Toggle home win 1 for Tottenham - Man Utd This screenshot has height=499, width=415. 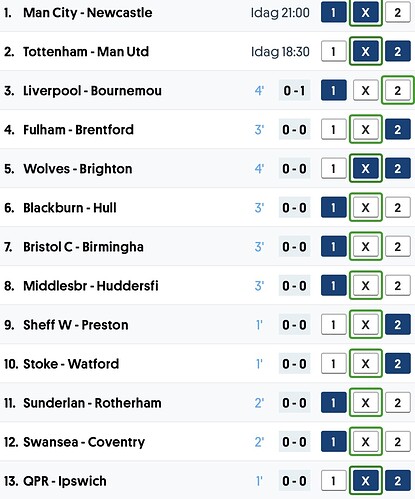pos(334,52)
